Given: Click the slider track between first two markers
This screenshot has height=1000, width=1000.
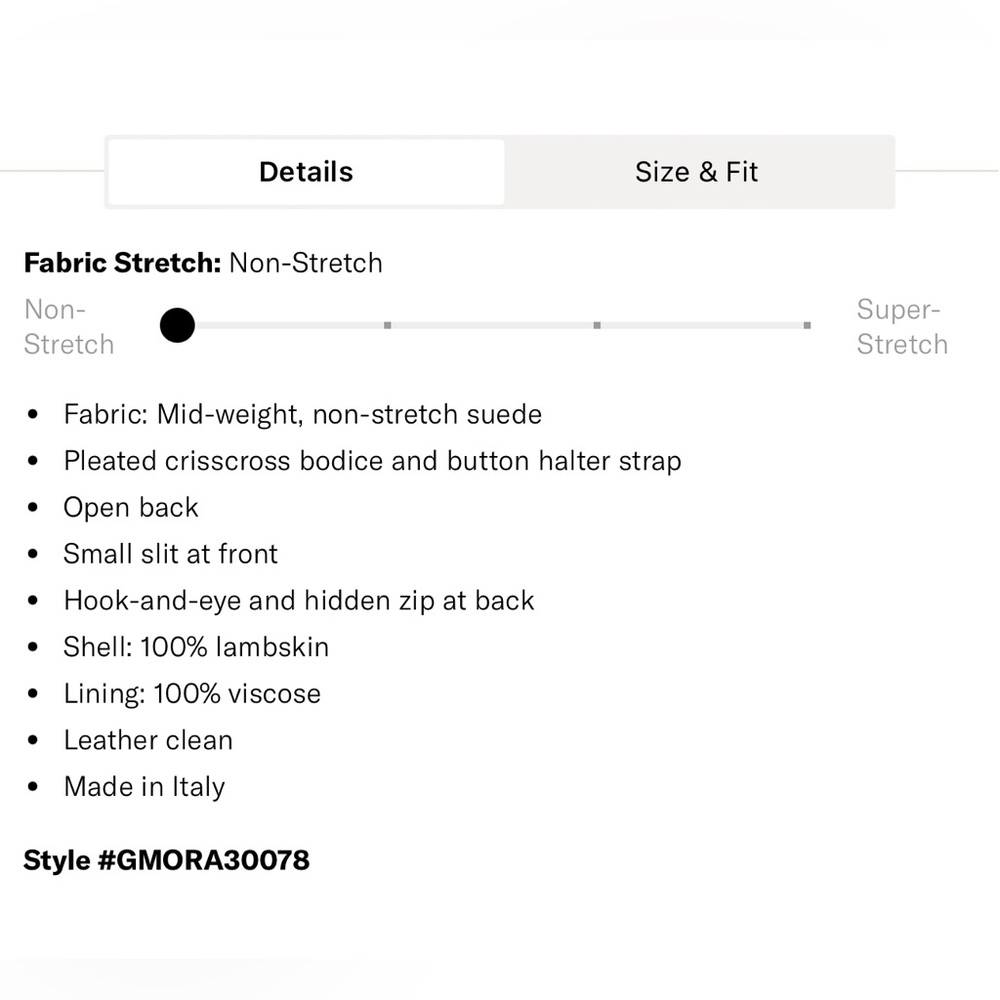Looking at the screenshot, I should coord(290,325).
